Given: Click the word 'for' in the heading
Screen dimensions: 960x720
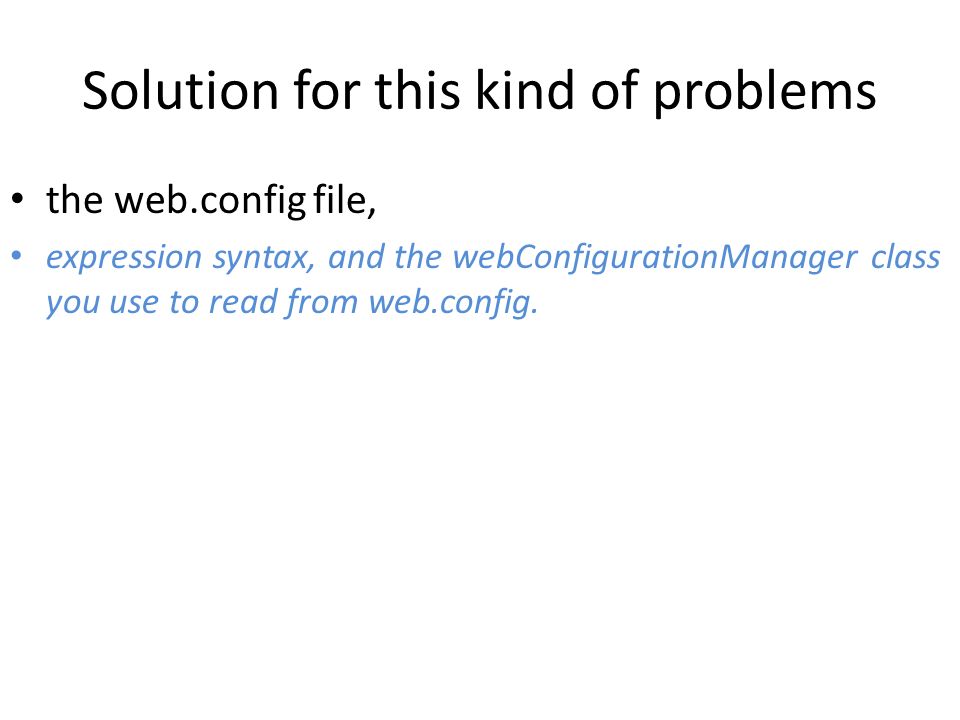Looking at the screenshot, I should point(327,89).
